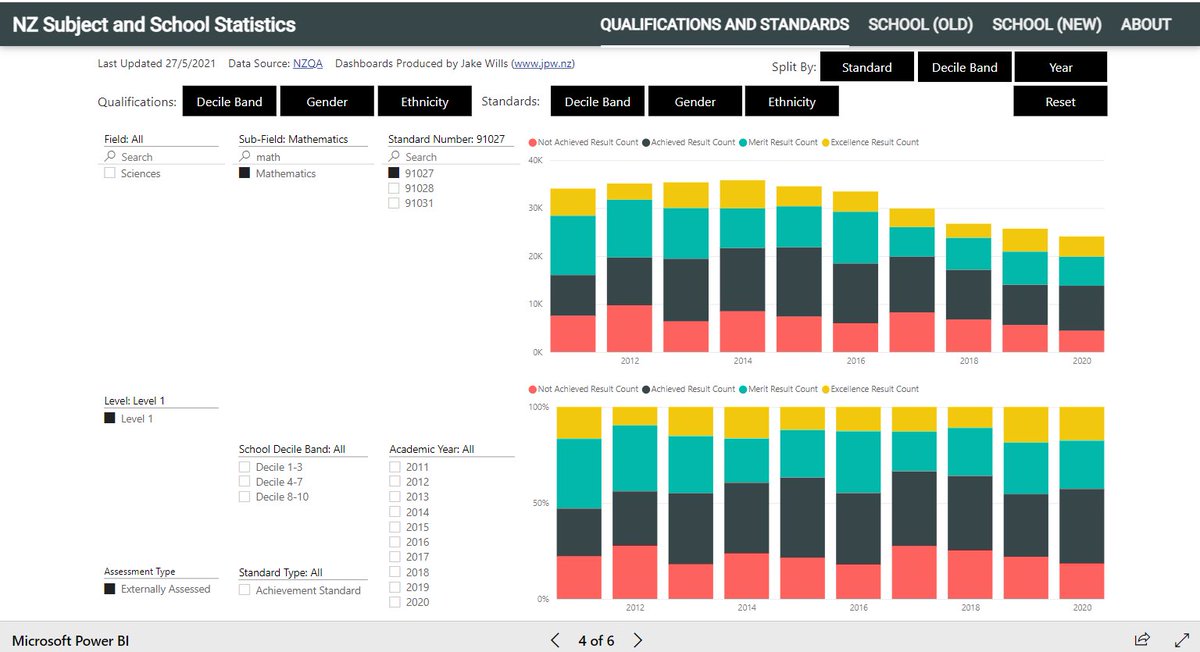Click Excellence legend swatch in bottom chart
The image size is (1200, 652).
pyautogui.click(x=826, y=389)
